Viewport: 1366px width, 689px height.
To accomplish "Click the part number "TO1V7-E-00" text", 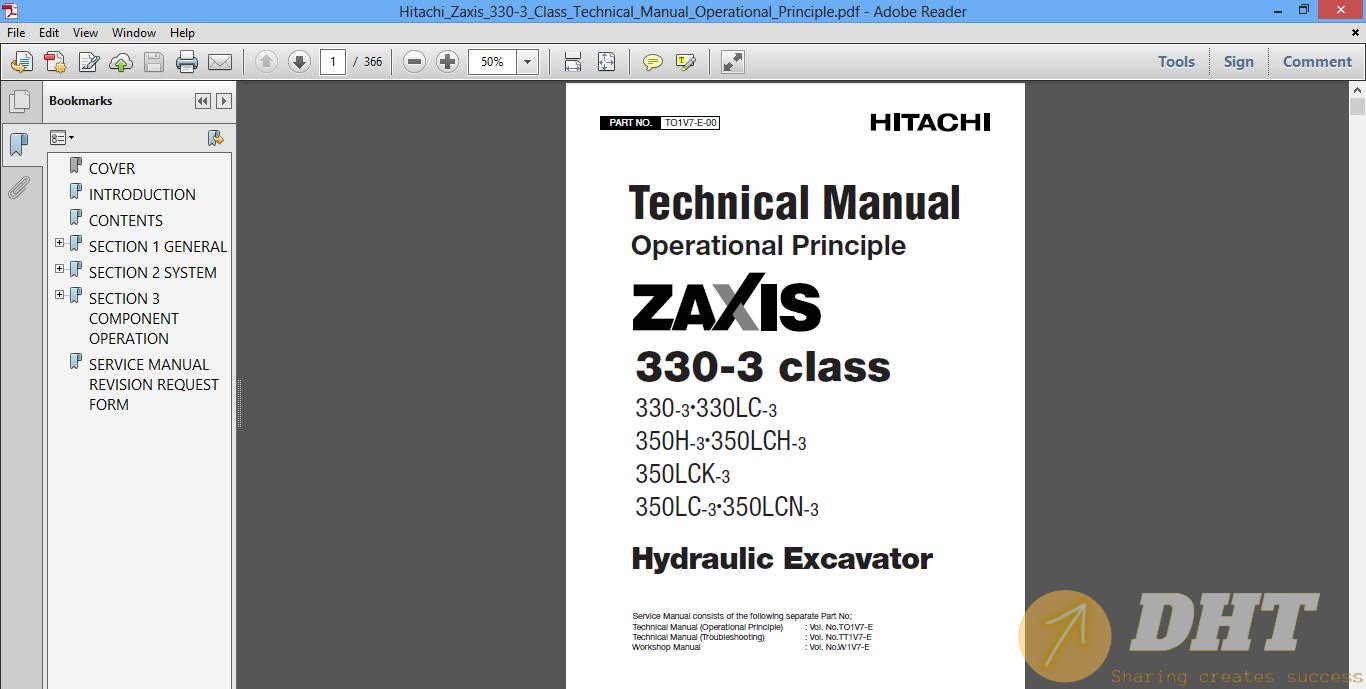I will pyautogui.click(x=690, y=123).
